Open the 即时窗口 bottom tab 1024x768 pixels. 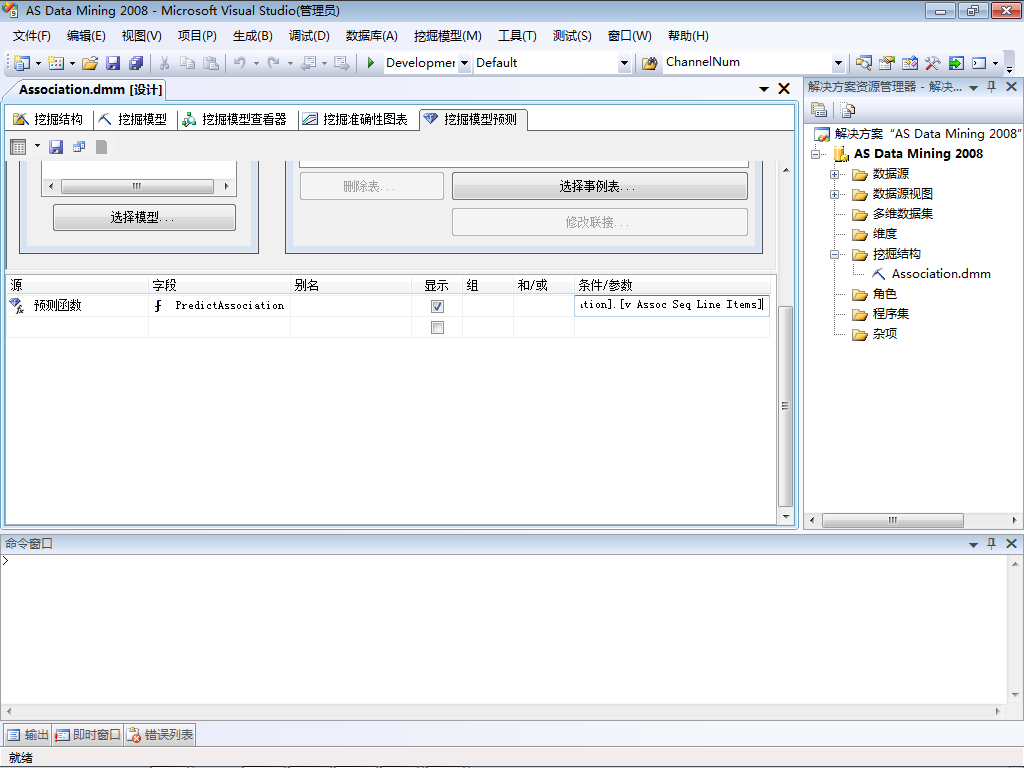pyautogui.click(x=88, y=735)
